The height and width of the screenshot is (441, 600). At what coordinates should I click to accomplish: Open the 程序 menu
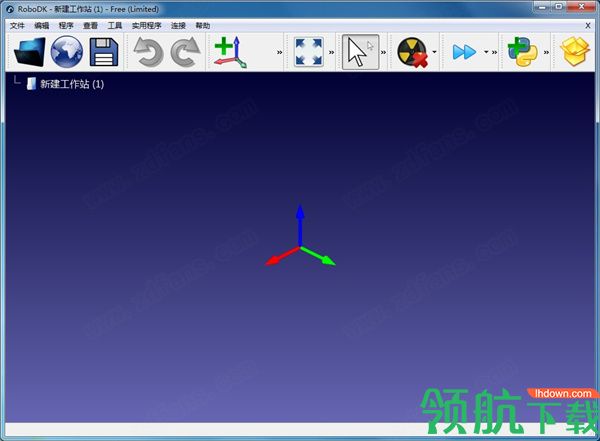66,26
